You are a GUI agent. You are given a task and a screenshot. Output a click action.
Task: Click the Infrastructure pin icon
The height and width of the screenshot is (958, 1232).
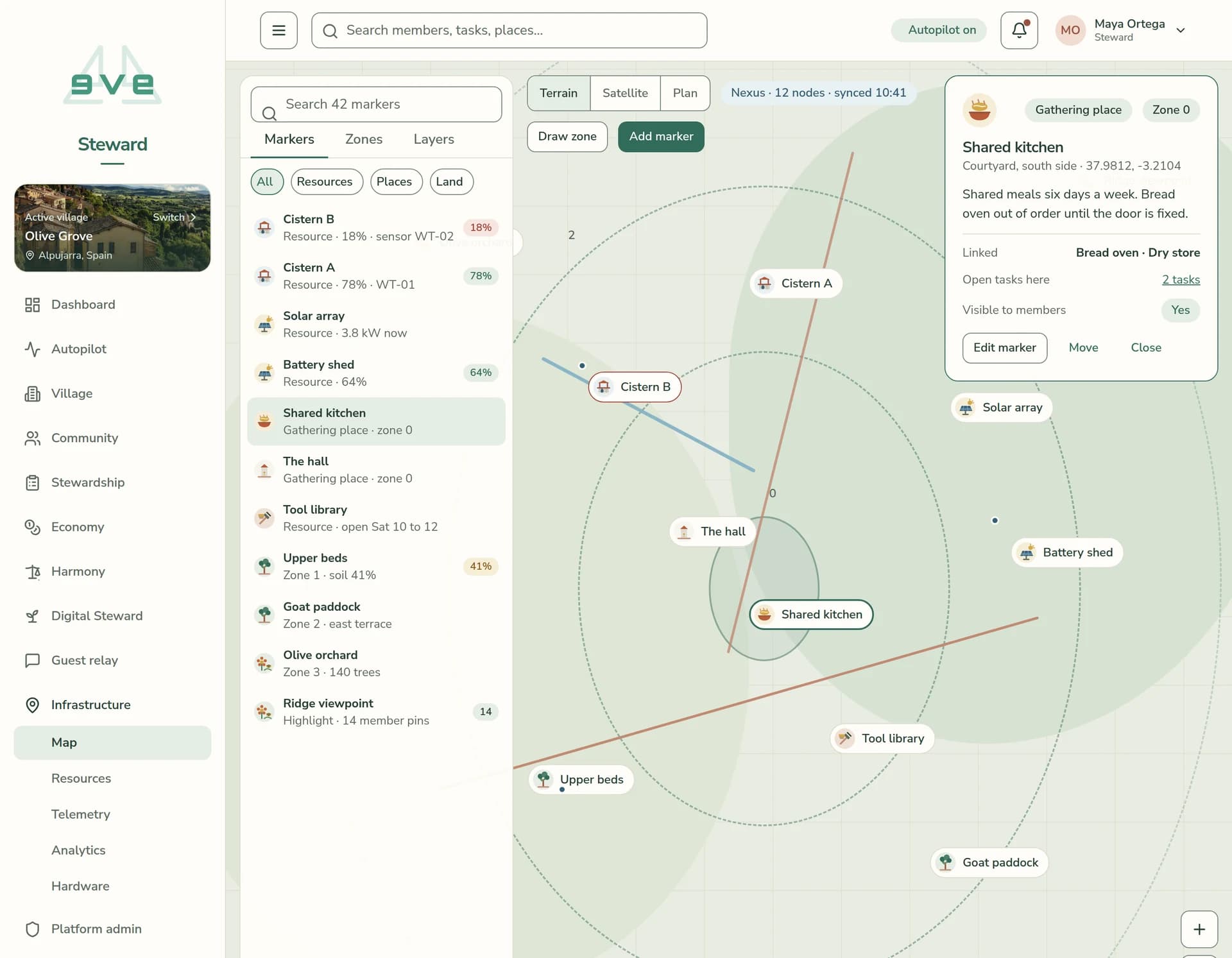click(x=33, y=705)
